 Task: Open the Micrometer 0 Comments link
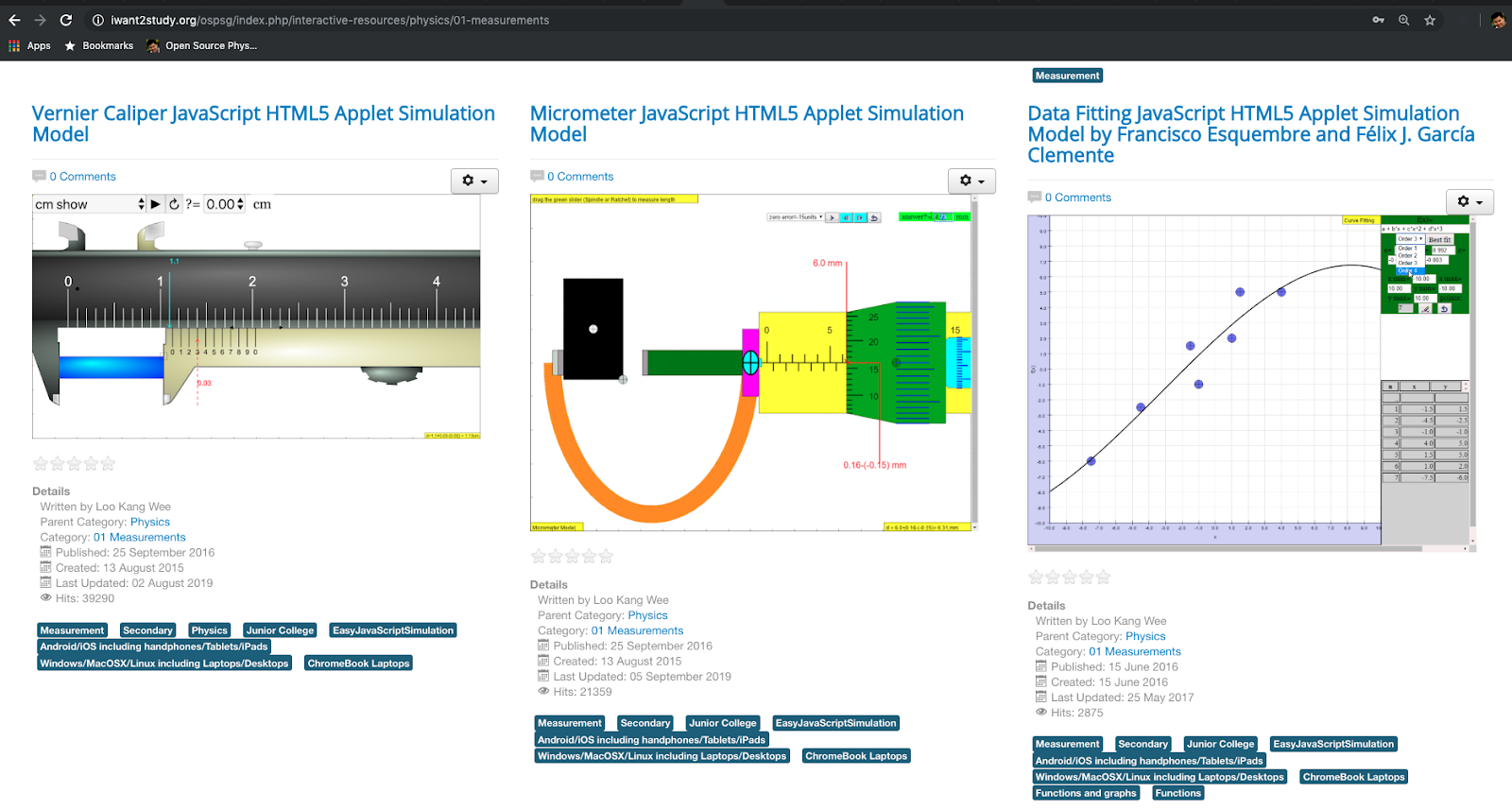pyautogui.click(x=580, y=177)
